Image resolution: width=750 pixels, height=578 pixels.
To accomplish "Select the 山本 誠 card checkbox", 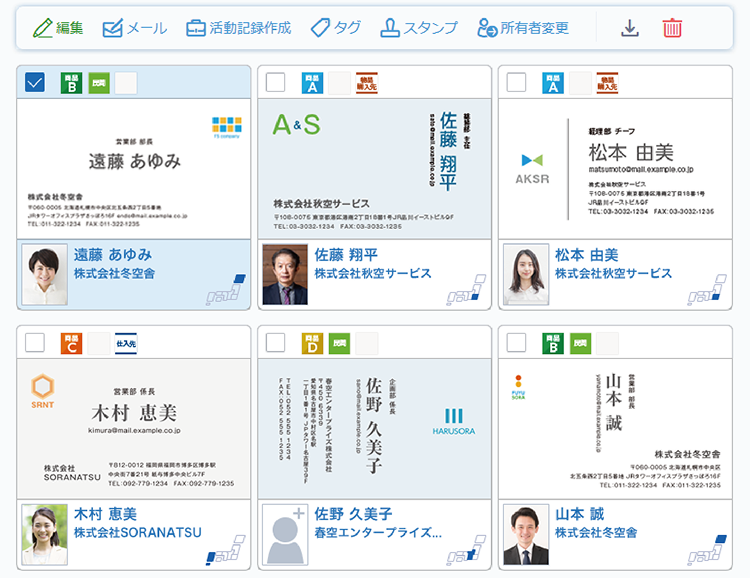I will 517,344.
